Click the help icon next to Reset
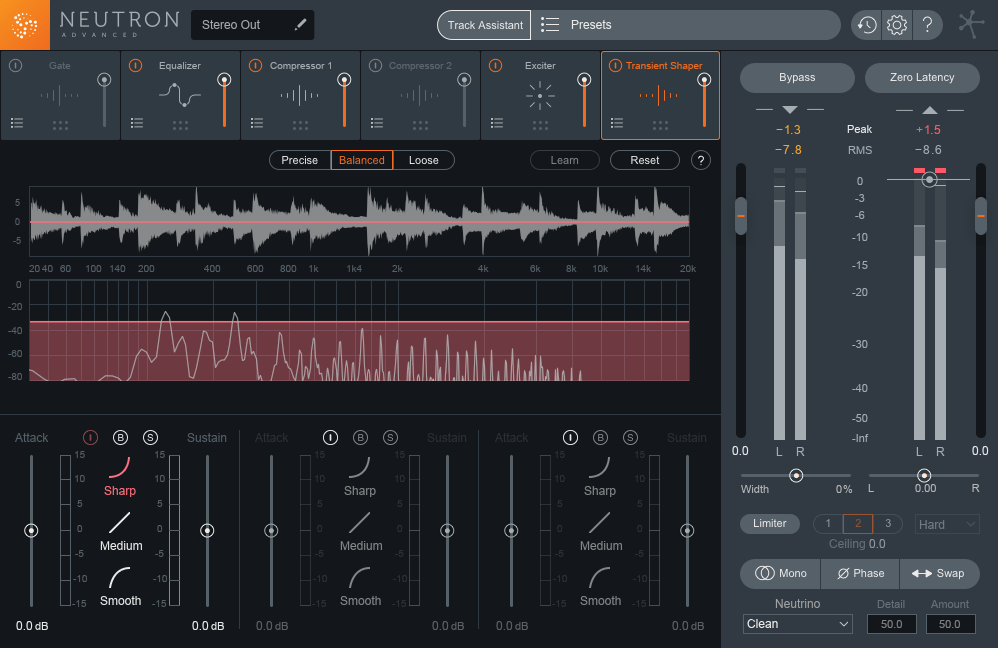Viewport: 998px width, 648px height. 701,160
